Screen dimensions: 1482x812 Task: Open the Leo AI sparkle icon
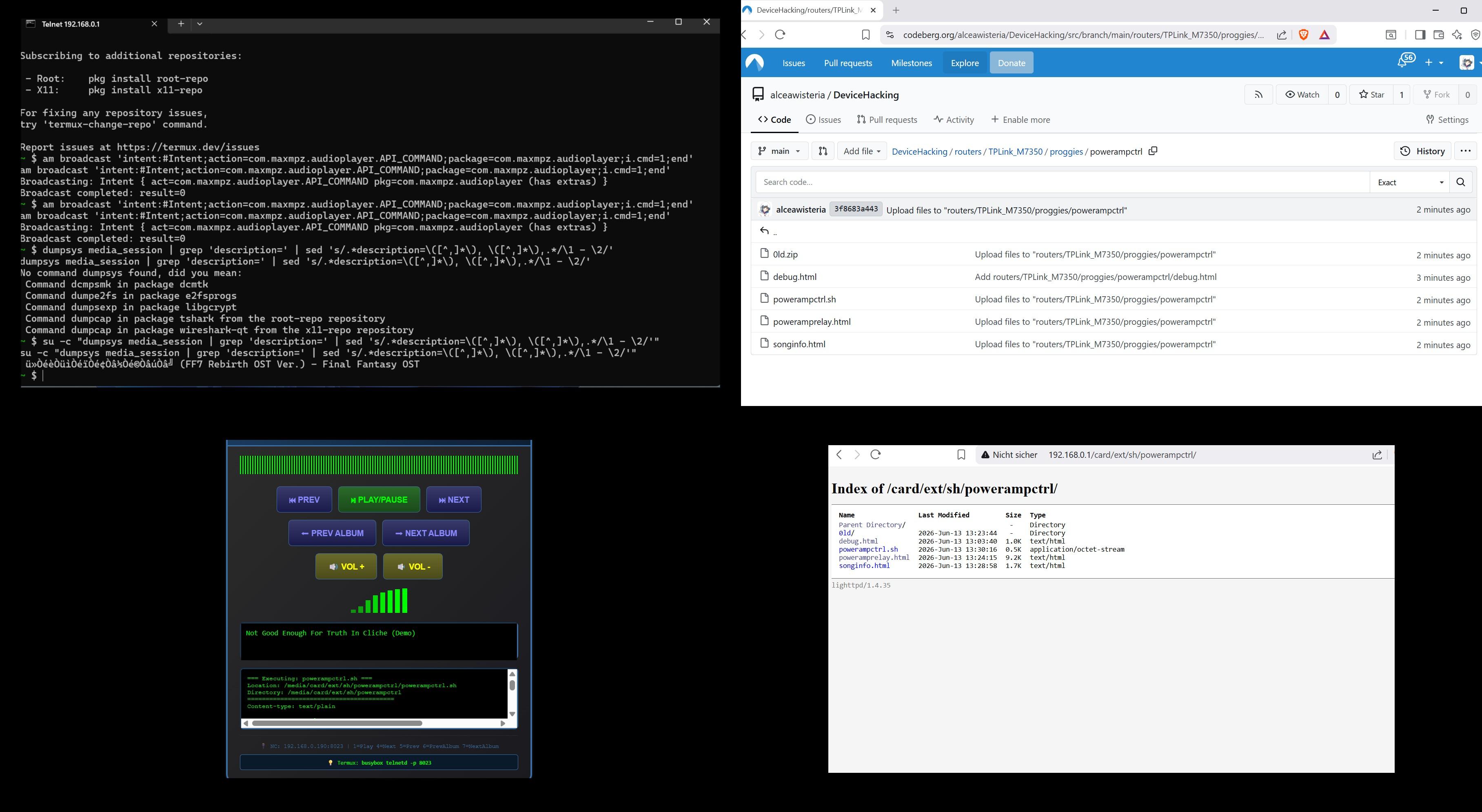[x=1457, y=35]
